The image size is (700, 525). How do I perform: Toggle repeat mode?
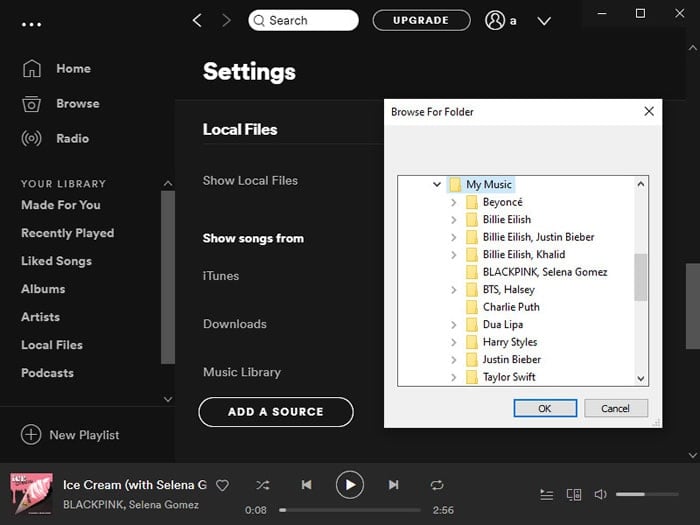437,485
